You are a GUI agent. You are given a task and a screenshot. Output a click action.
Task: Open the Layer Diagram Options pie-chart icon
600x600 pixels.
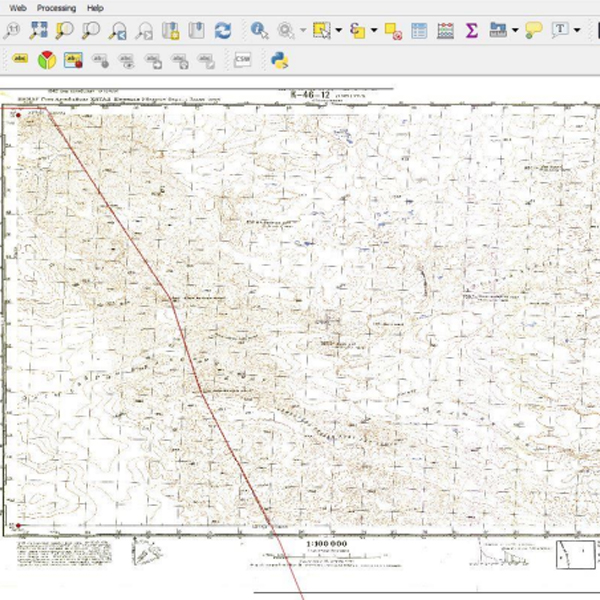click(47, 60)
